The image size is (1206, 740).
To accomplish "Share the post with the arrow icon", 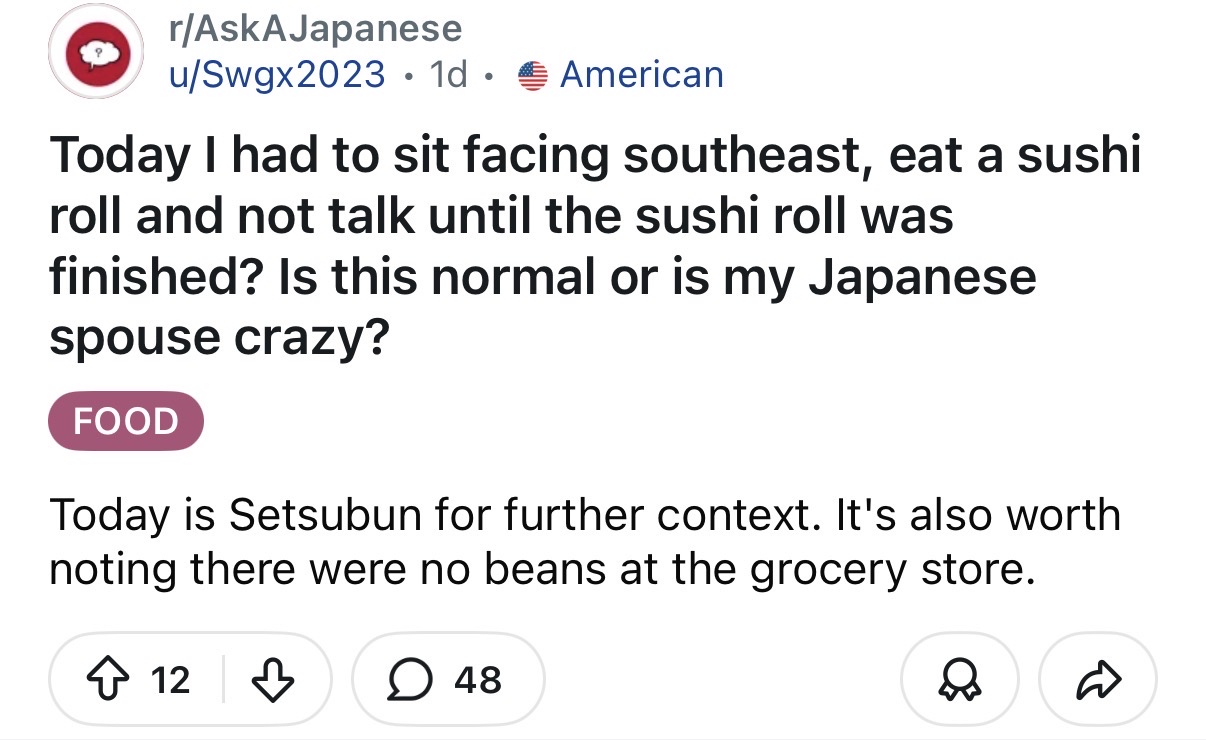I will pos(1098,680).
